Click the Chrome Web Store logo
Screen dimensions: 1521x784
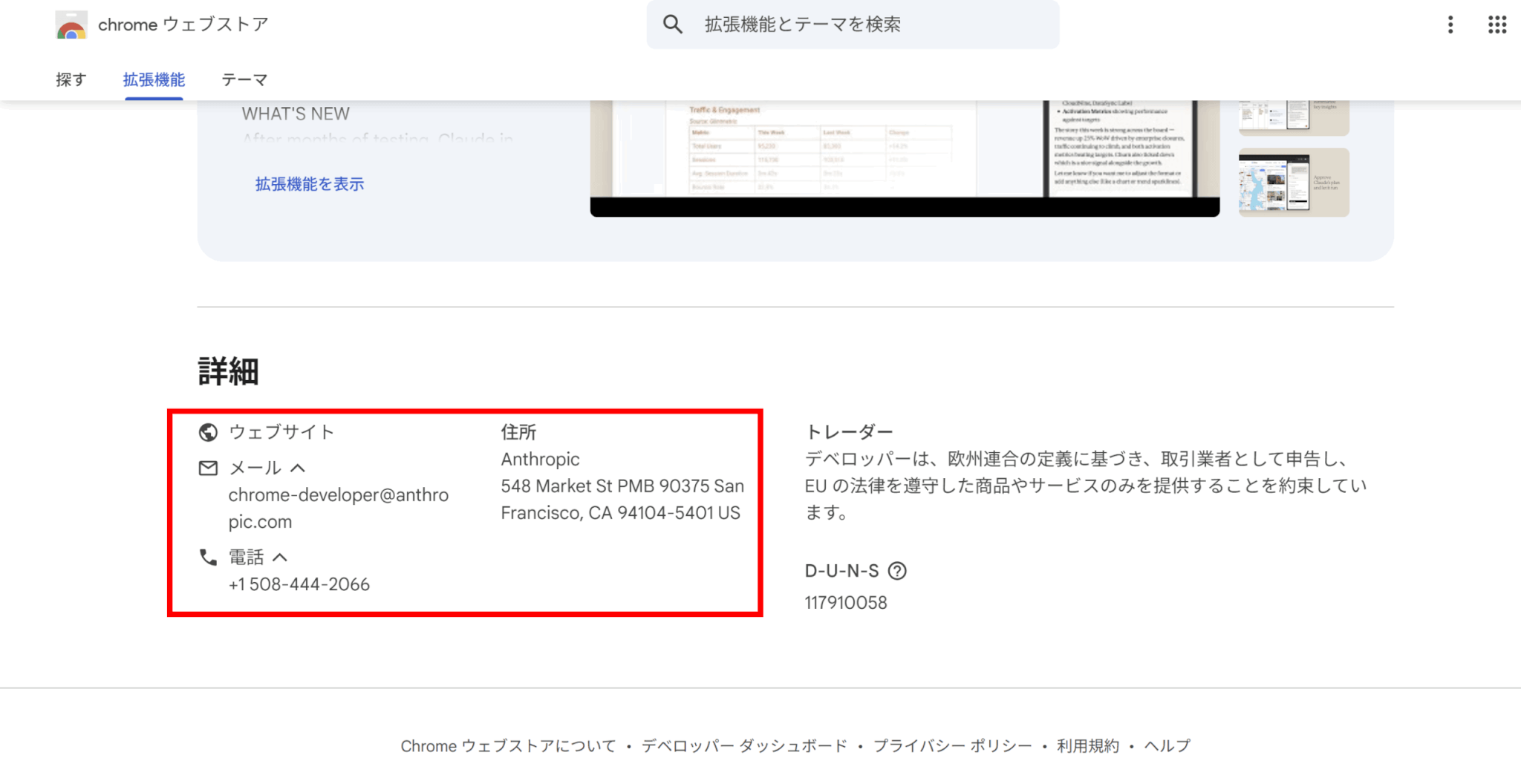71,25
